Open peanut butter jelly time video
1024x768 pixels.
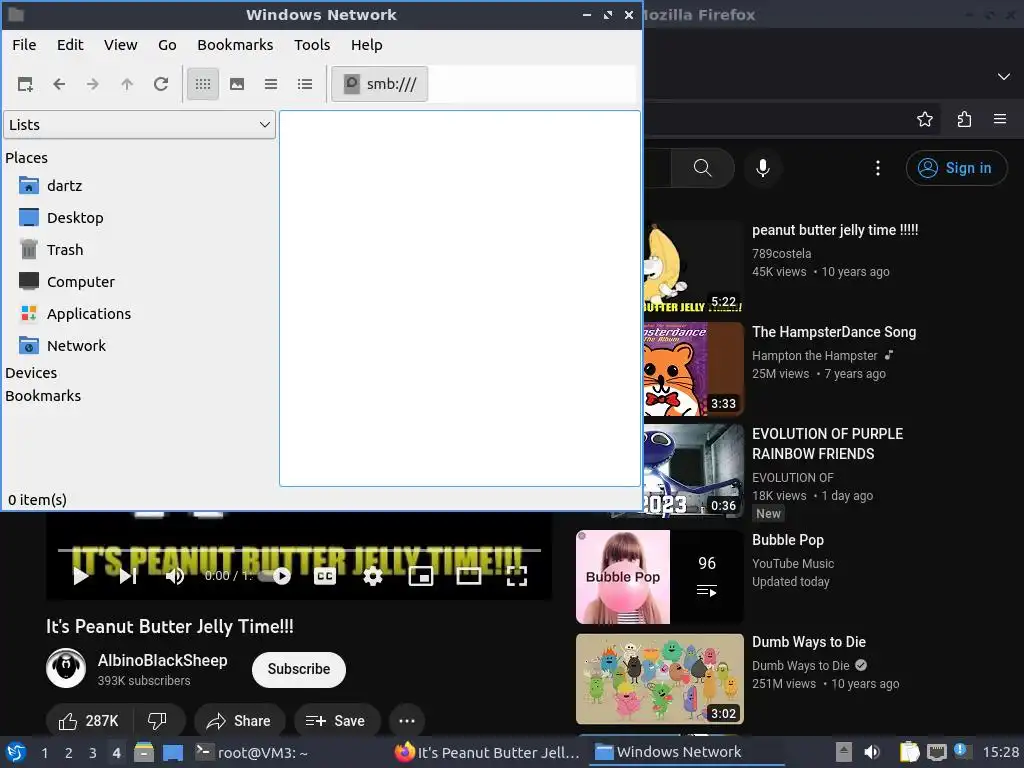tap(835, 231)
